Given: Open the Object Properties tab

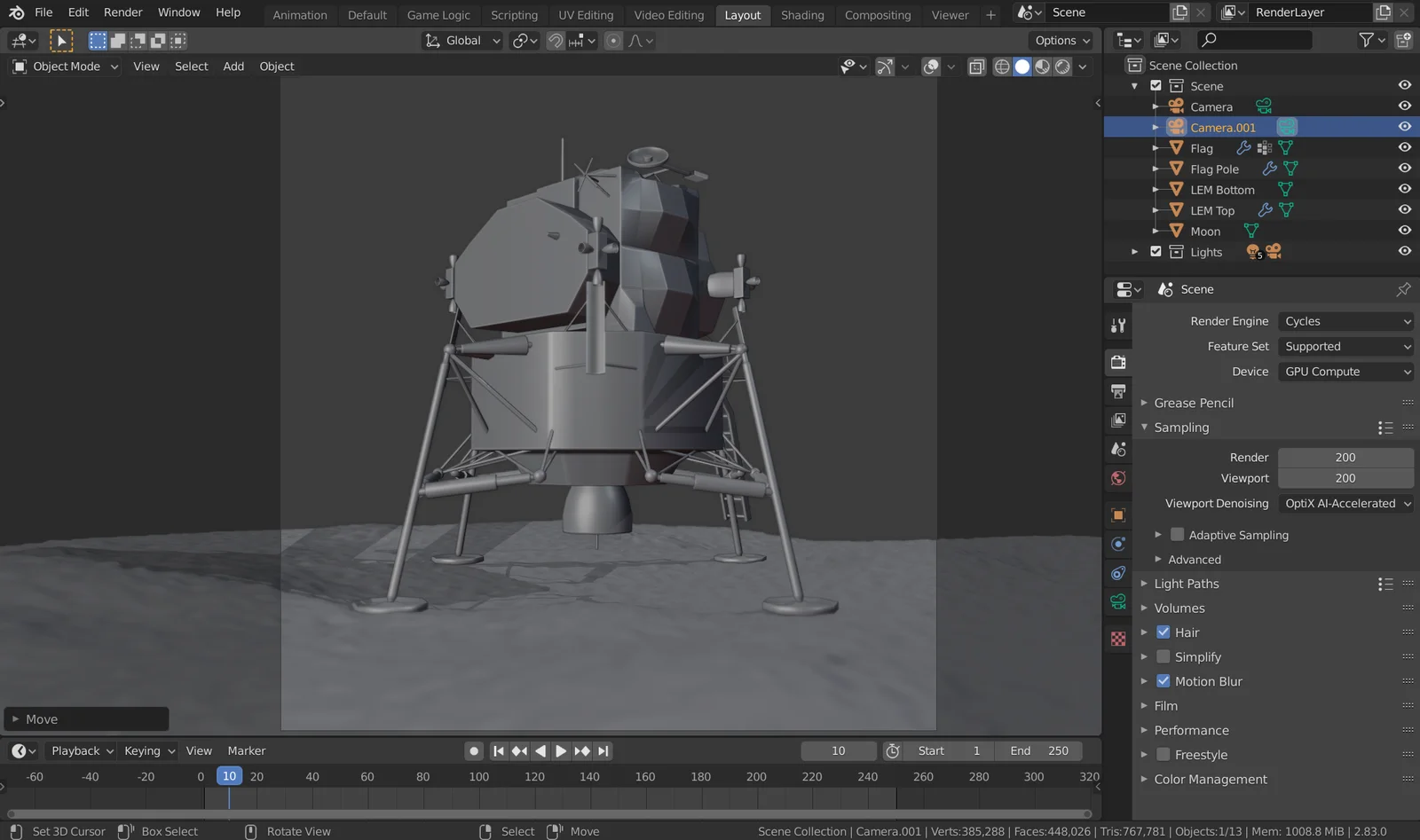Looking at the screenshot, I should 1117,514.
